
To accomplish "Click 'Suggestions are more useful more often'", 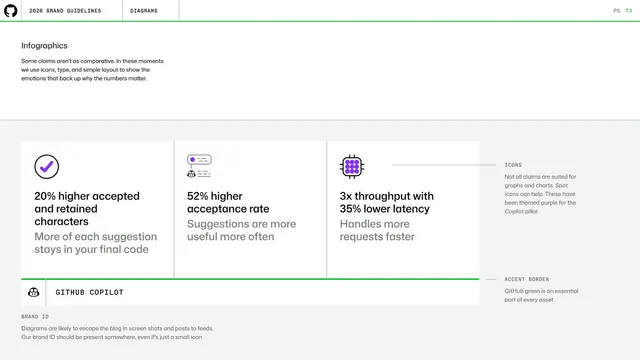I will tap(242, 230).
